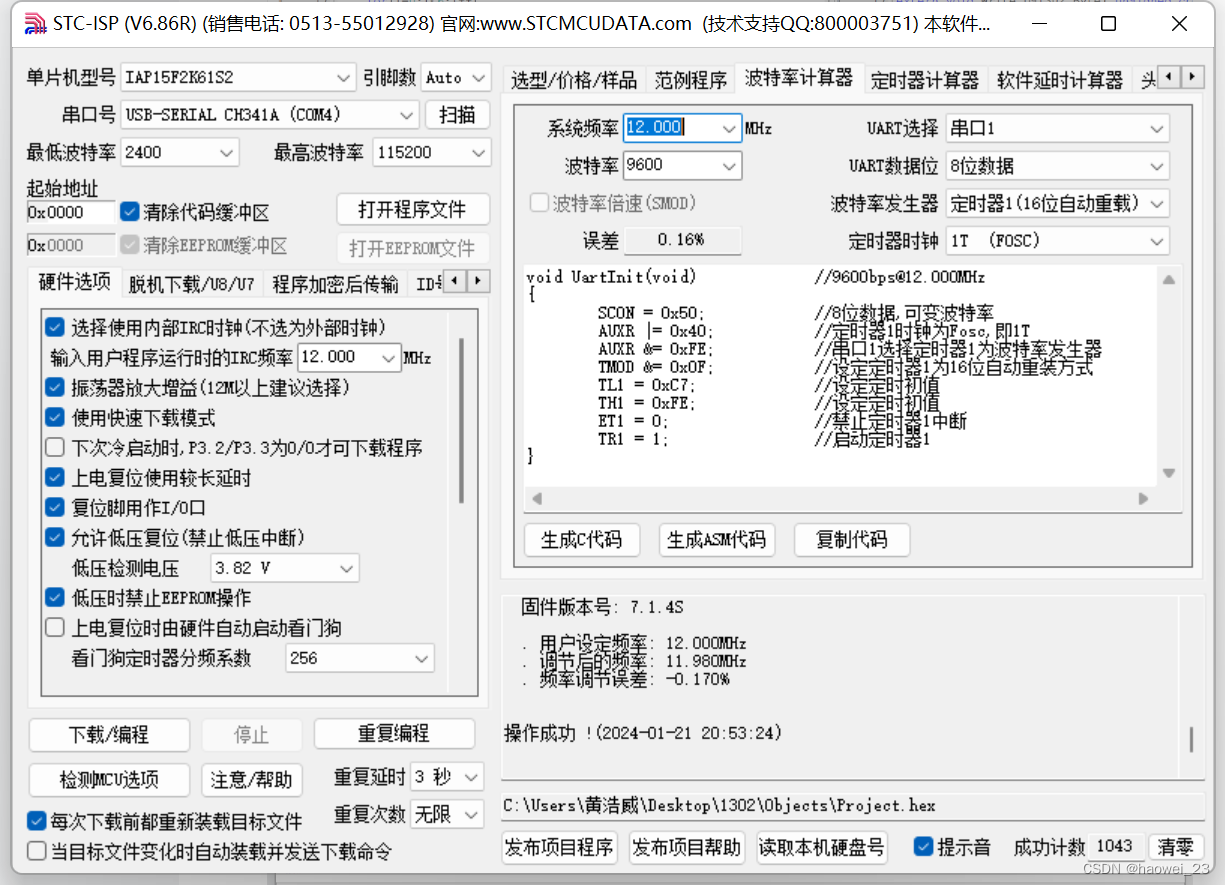Click 复制代码 button
This screenshot has height=885, width=1225.
852,540
